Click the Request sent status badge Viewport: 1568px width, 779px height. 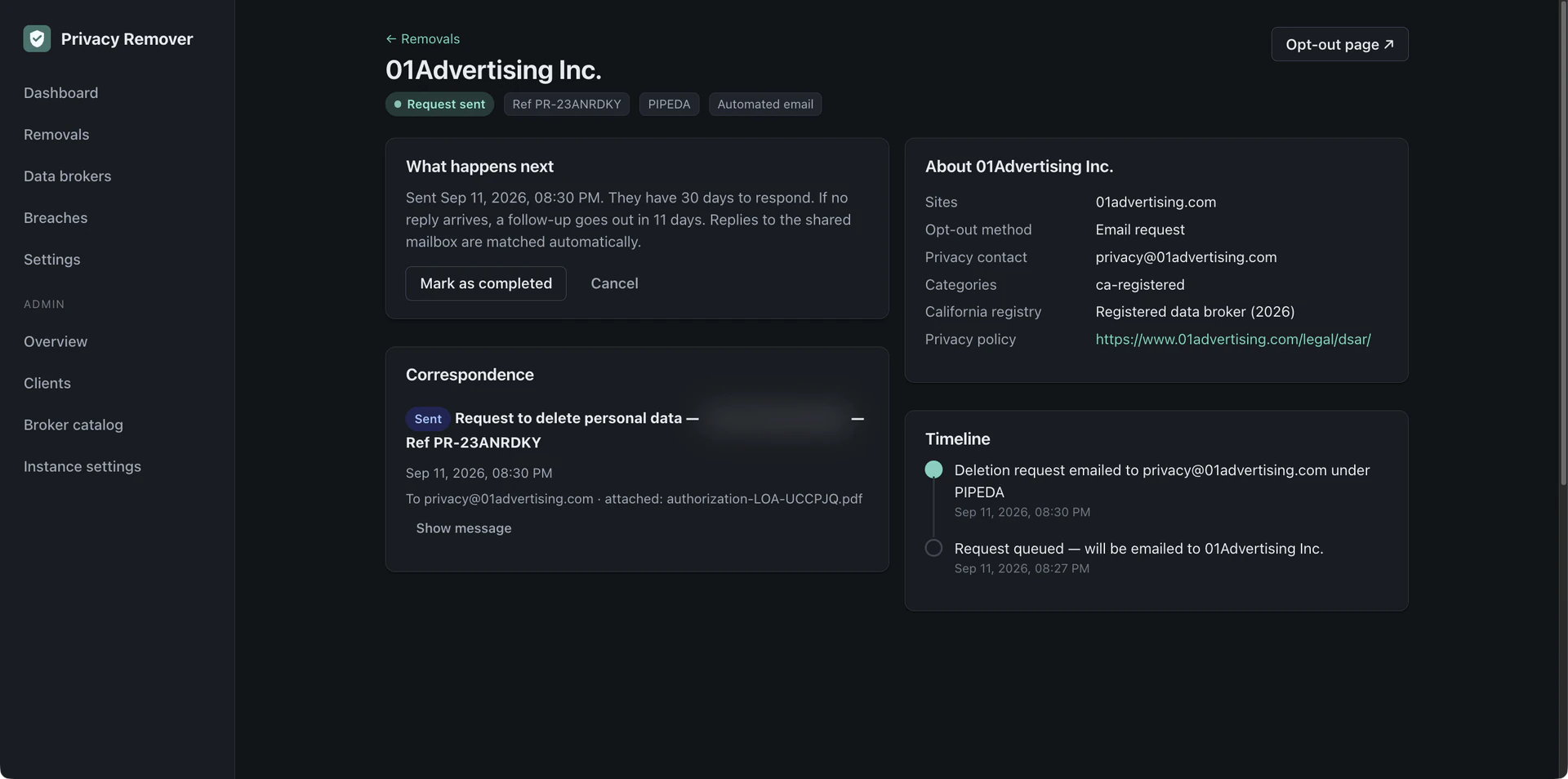pos(439,105)
